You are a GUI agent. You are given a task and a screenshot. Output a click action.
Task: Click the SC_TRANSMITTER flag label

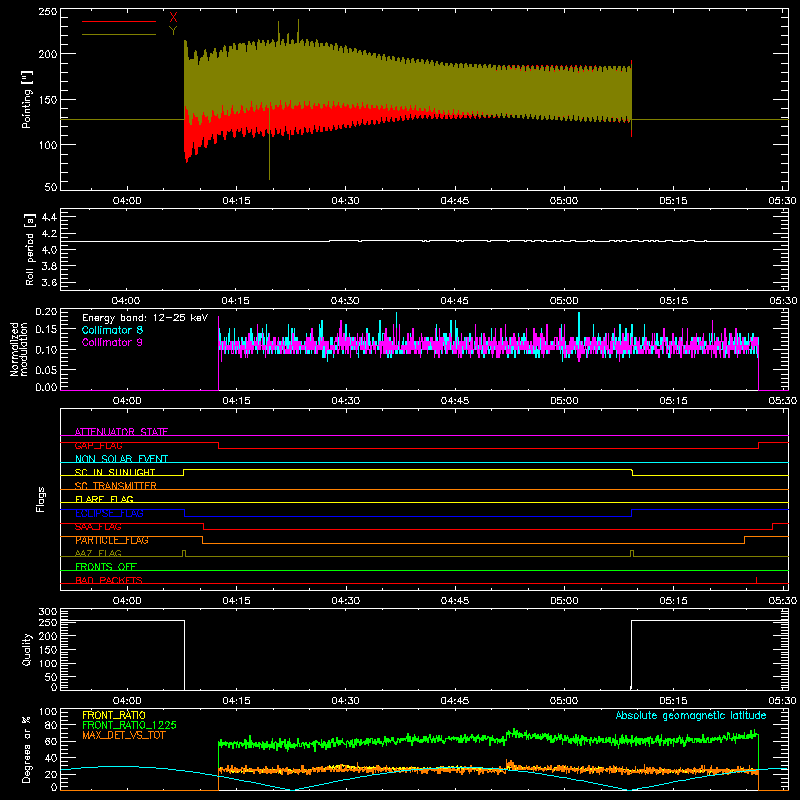point(116,486)
